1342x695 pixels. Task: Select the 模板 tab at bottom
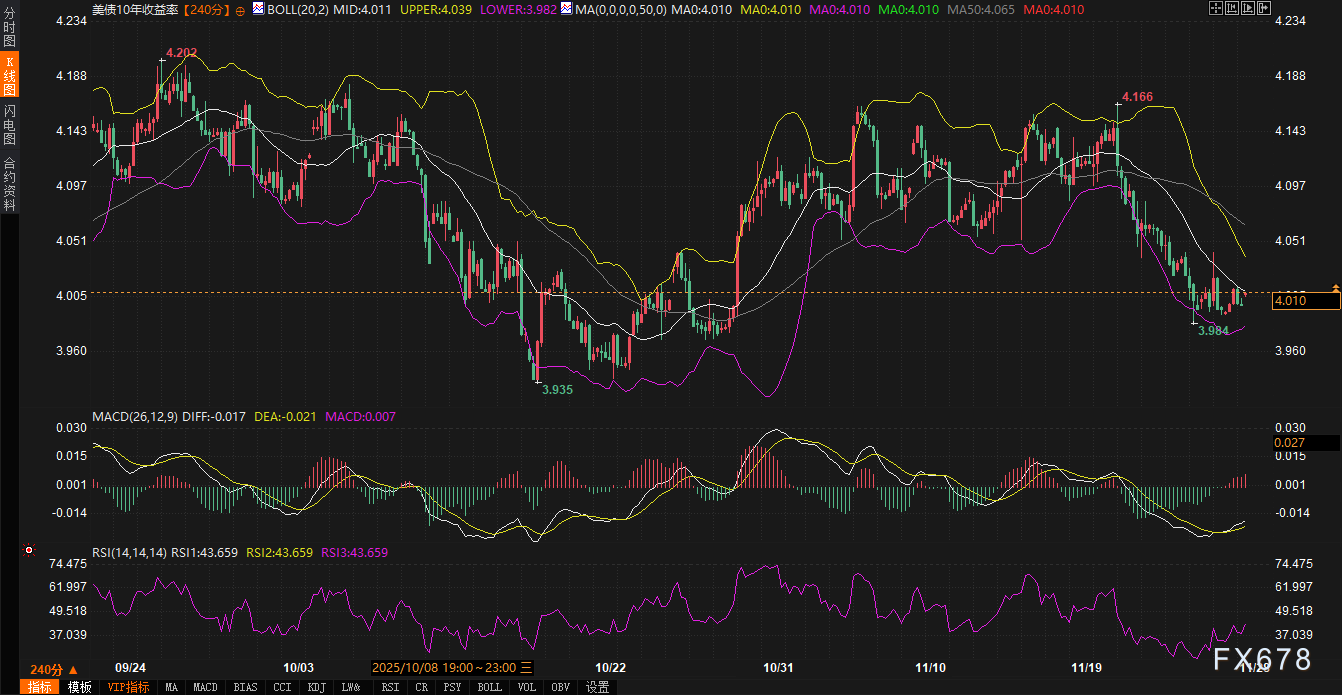80,687
